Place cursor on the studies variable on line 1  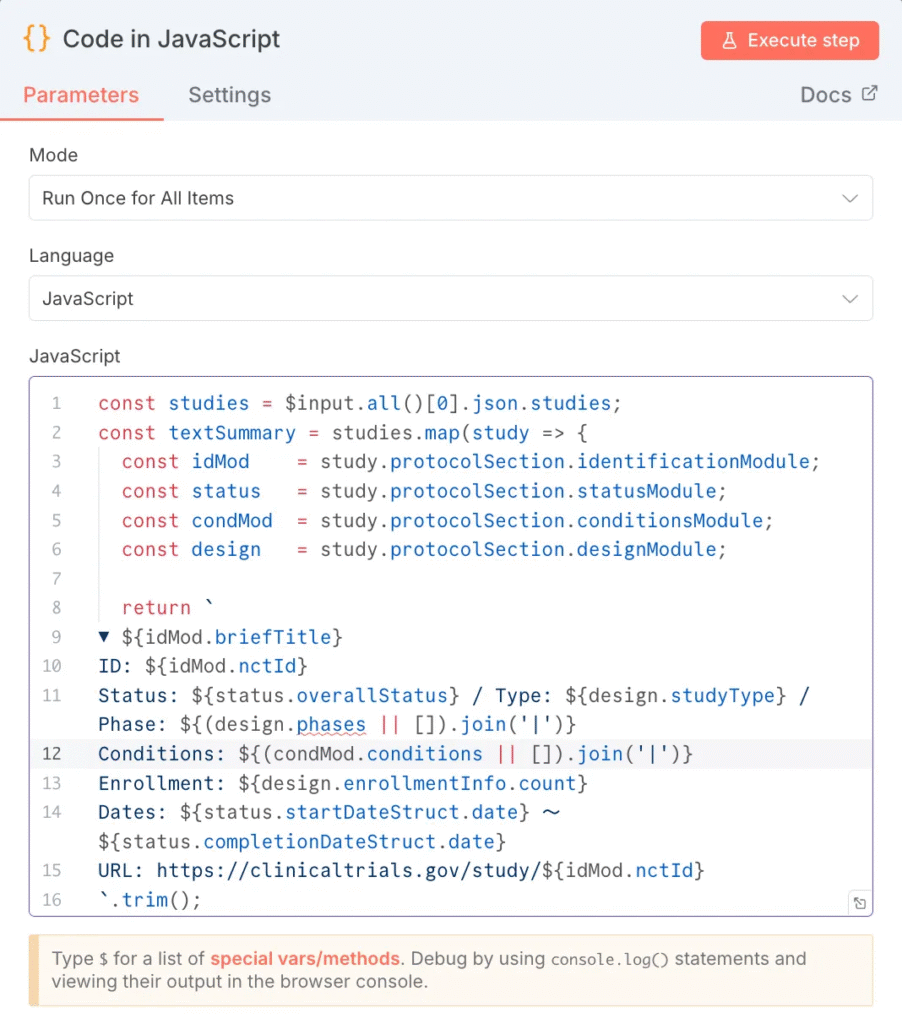[208, 403]
